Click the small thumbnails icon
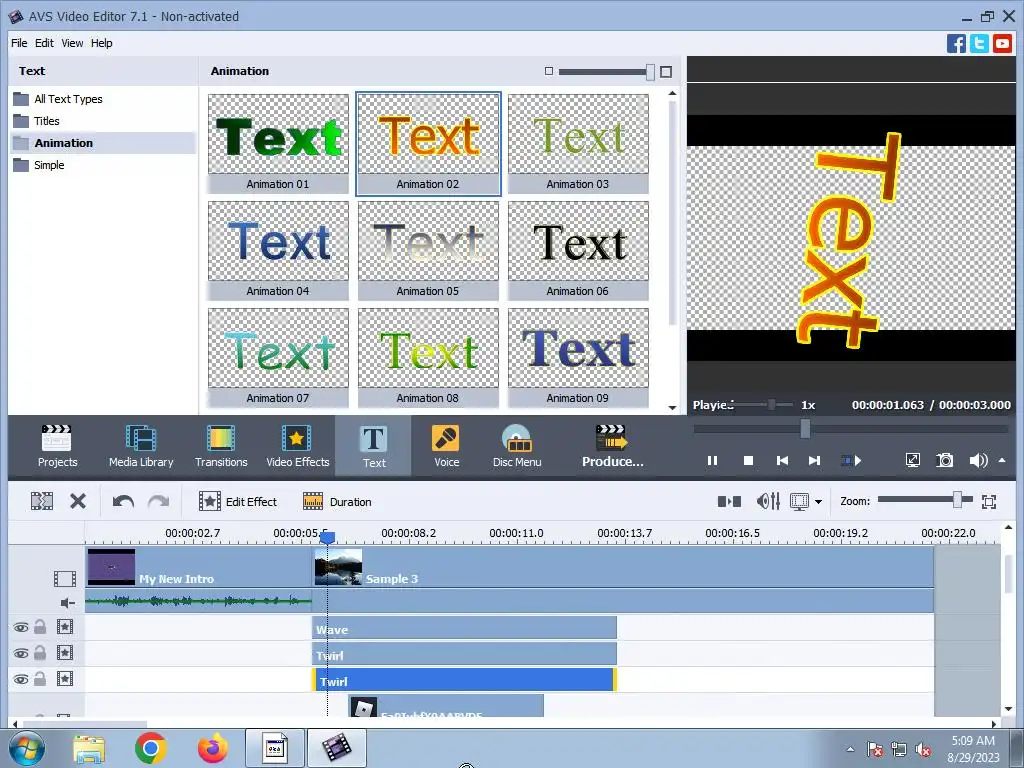This screenshot has height=768, width=1024. point(549,71)
